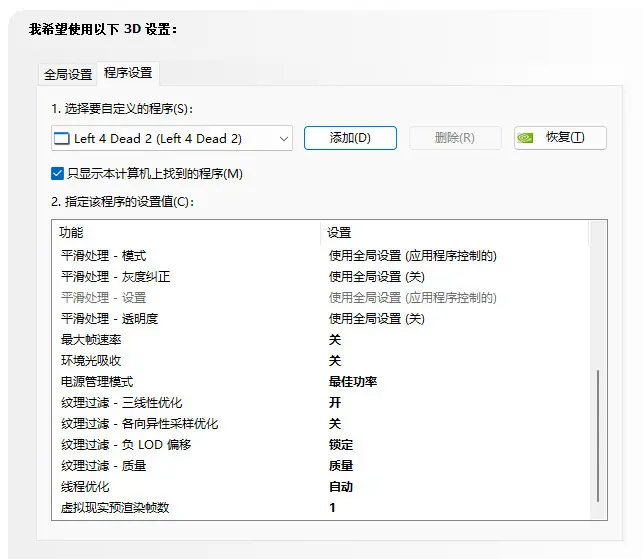Open the 最大帧速率 value 关

335,340
